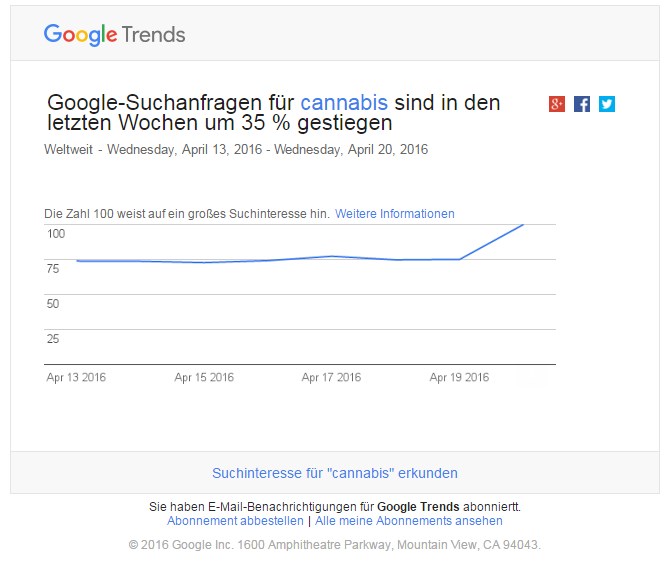666x572 pixels.
Task: Open 'Weitere Informationen' link
Action: pos(394,214)
